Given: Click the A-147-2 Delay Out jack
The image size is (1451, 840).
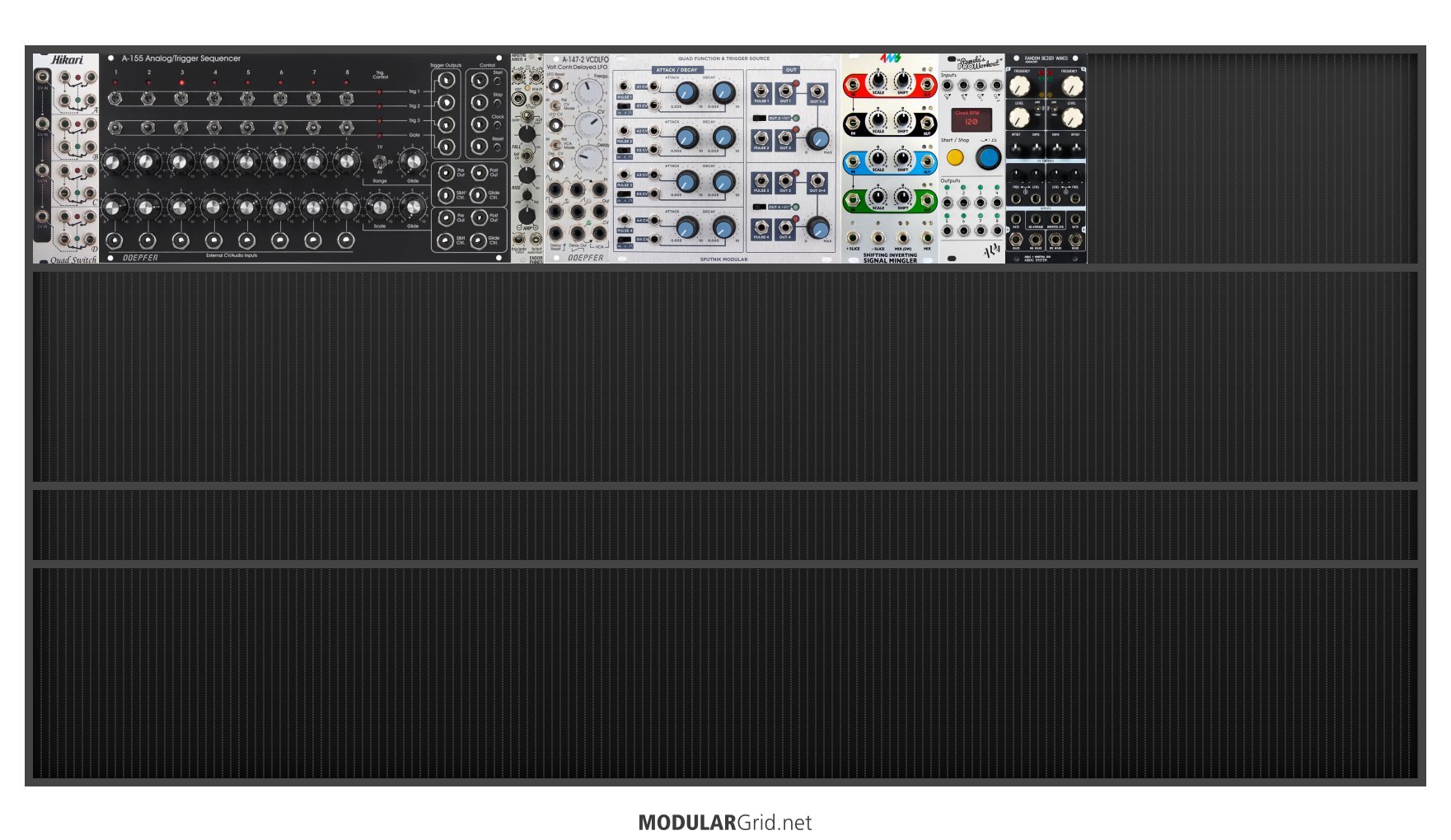Looking at the screenshot, I should pos(578,234).
